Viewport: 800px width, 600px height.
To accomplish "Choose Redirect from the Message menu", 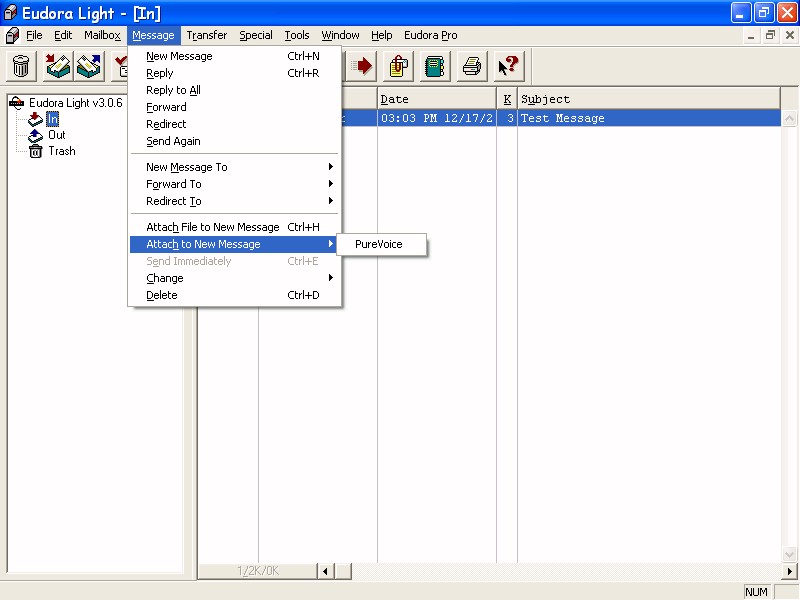I will (234, 124).
